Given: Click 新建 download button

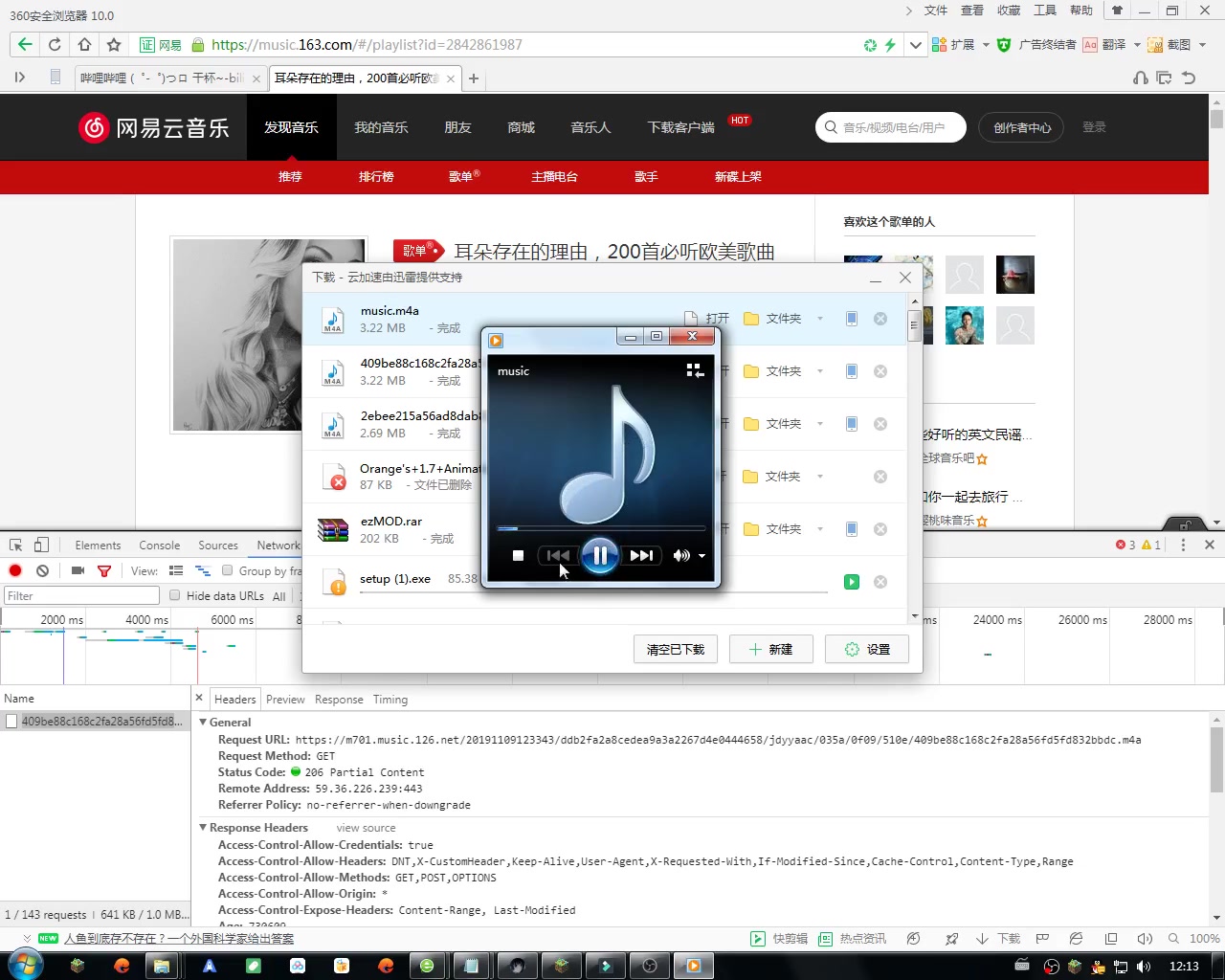Looking at the screenshot, I should (770, 649).
